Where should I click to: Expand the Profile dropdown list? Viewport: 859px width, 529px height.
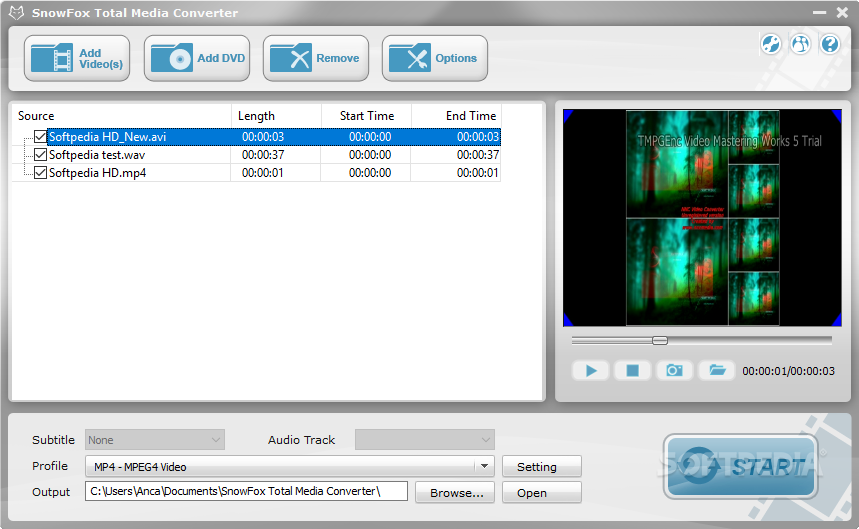[x=484, y=467]
